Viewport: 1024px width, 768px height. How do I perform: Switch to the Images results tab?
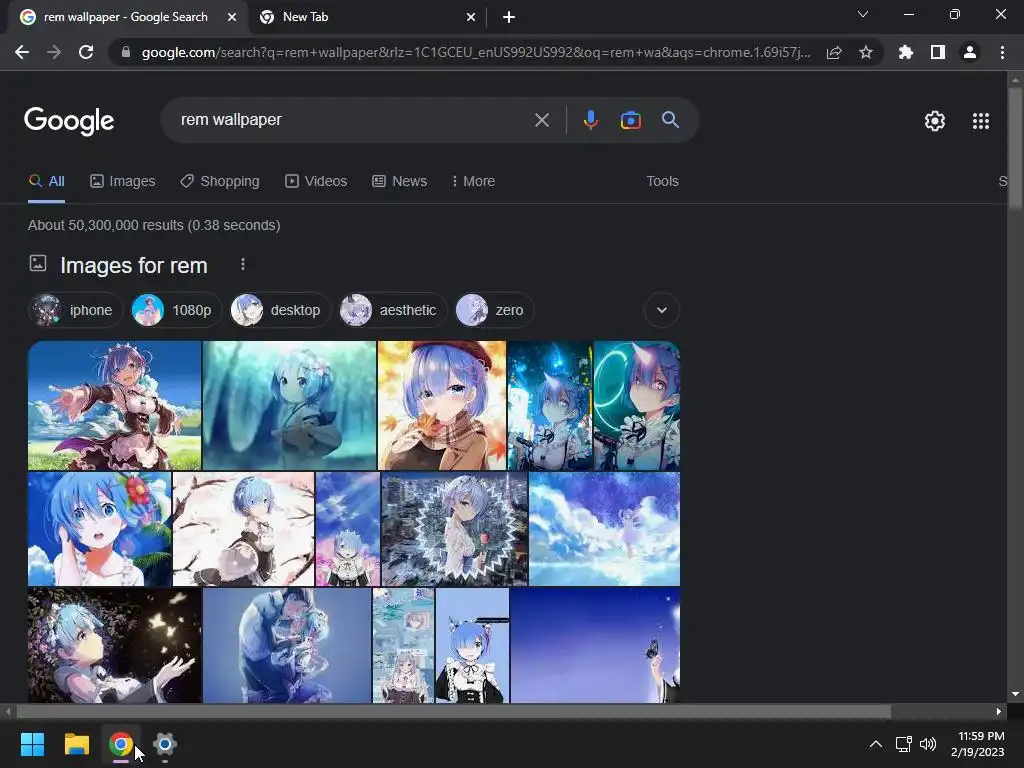123,182
